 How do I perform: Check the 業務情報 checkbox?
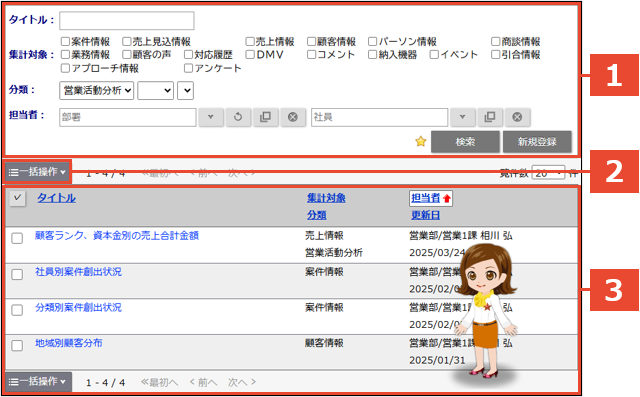(65, 54)
